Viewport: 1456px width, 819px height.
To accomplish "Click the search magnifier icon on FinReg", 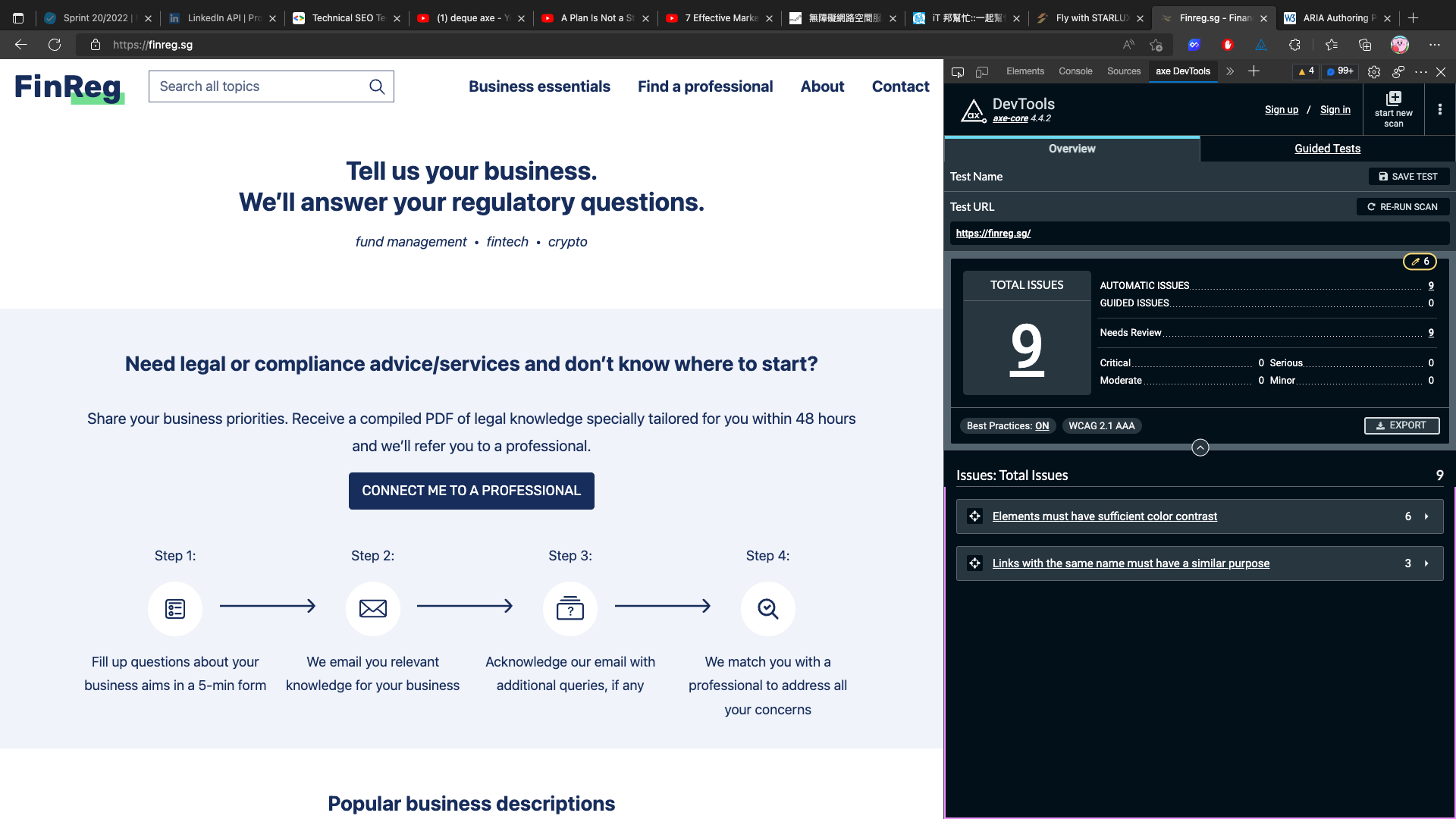I will [377, 86].
